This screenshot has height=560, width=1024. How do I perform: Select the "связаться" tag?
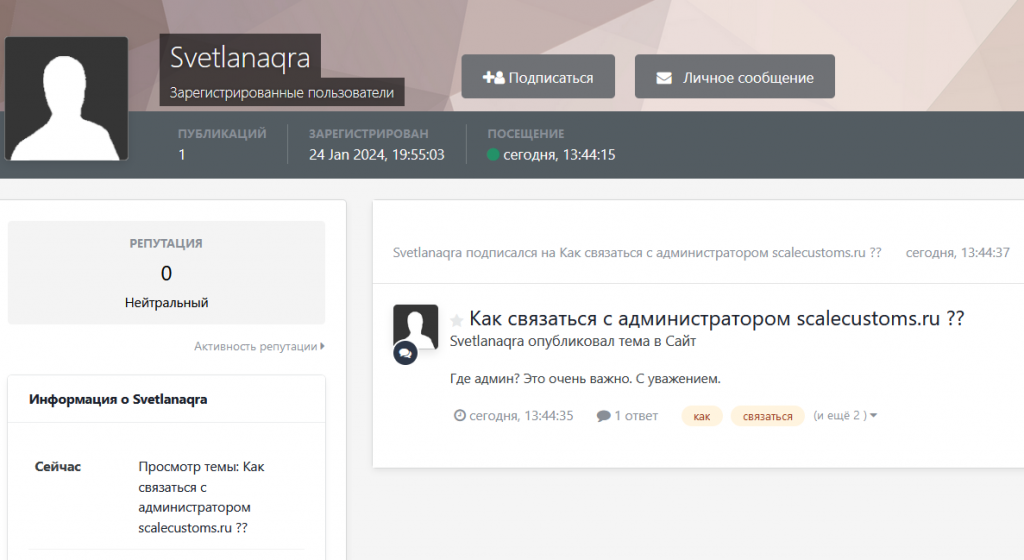coord(767,416)
